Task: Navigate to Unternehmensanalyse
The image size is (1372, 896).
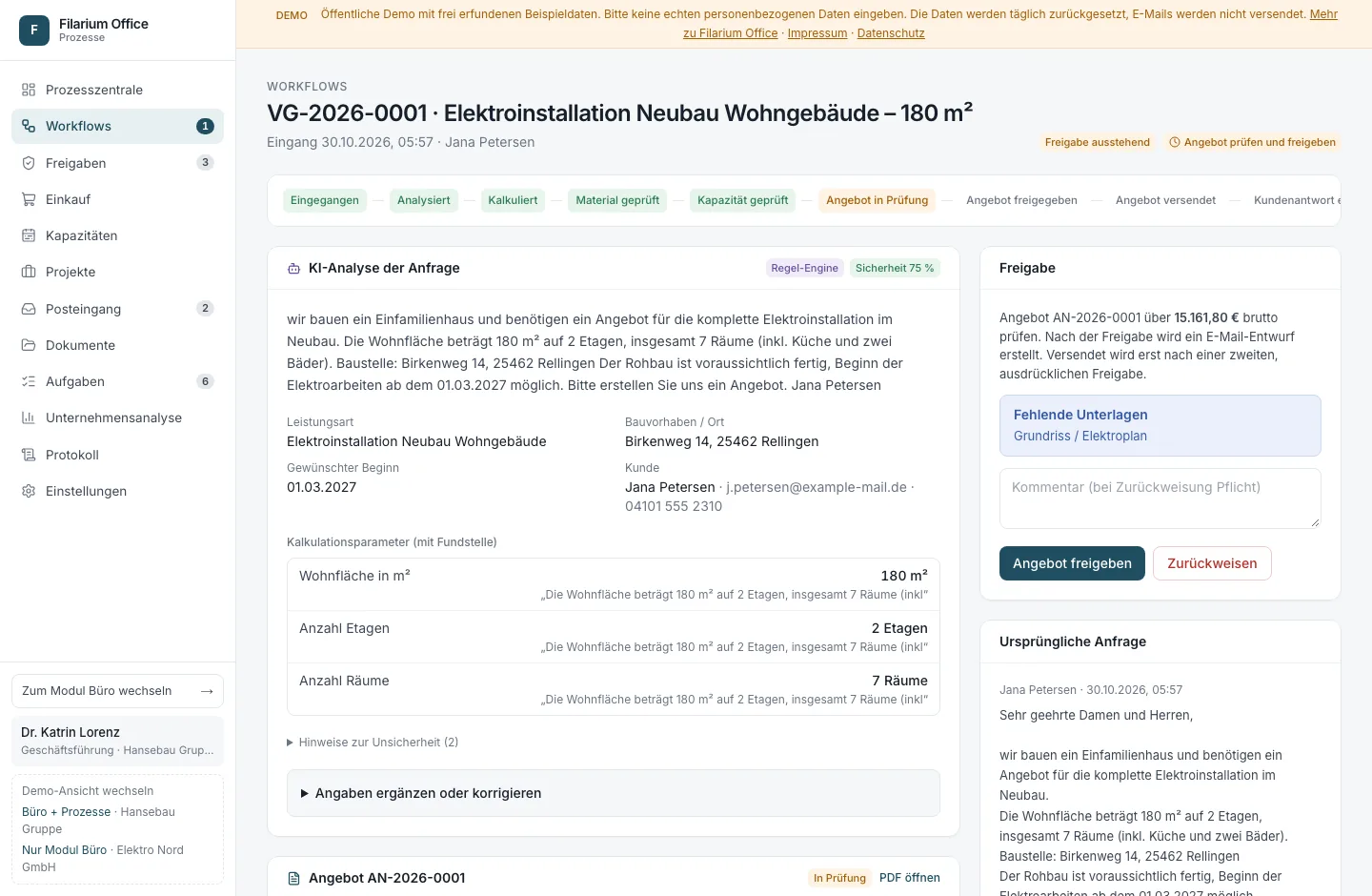Action: (117, 417)
